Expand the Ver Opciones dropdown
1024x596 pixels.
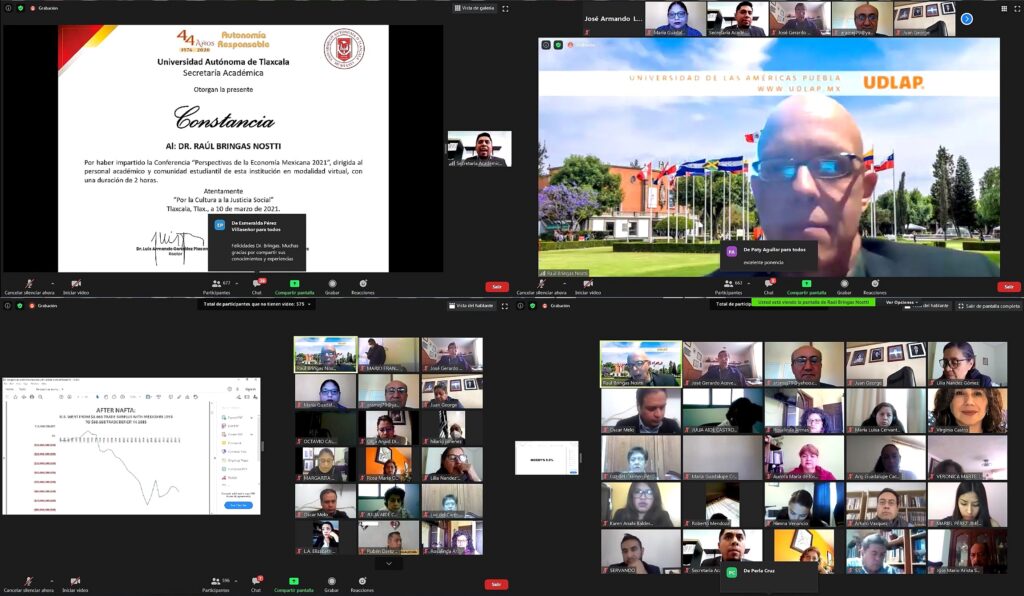pos(902,302)
